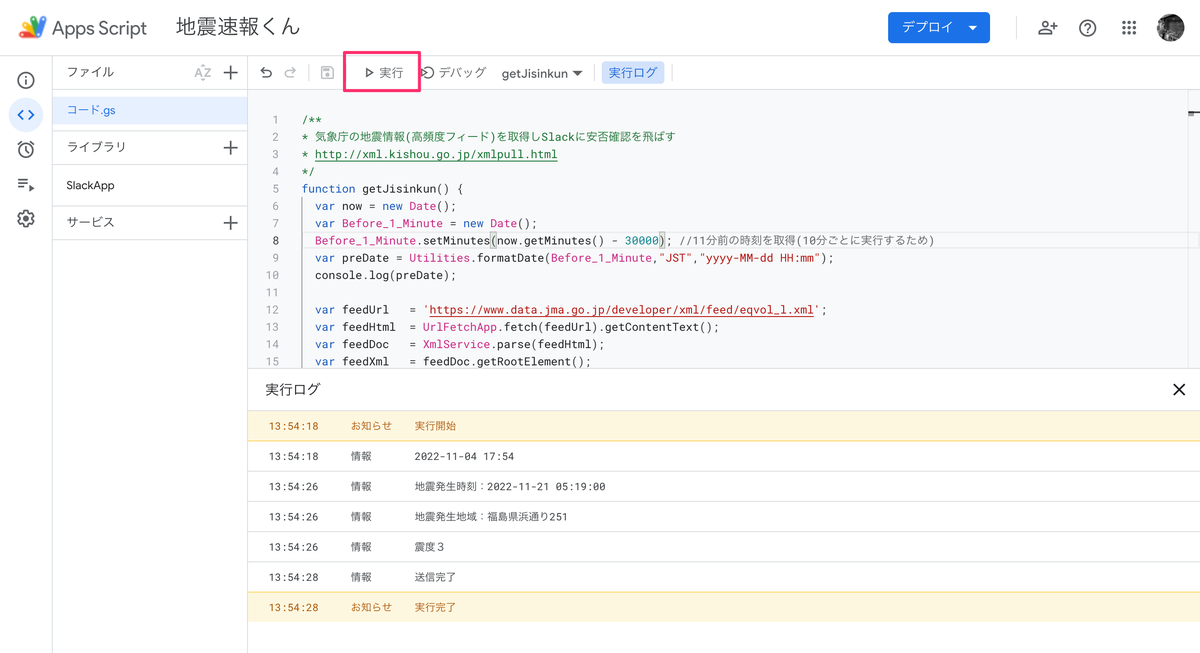This screenshot has height=653, width=1200.
Task: Open project Overview info icon in sidebar
Action: pos(26,81)
